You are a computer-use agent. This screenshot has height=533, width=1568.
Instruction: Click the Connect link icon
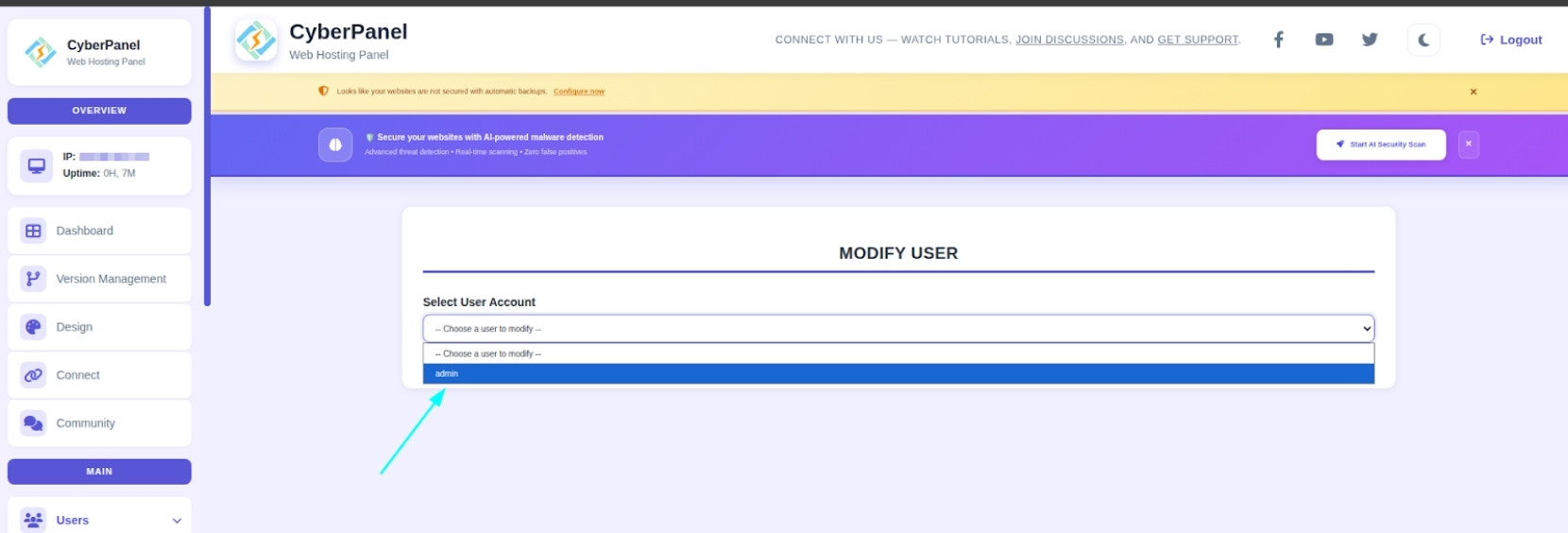pyautogui.click(x=34, y=375)
